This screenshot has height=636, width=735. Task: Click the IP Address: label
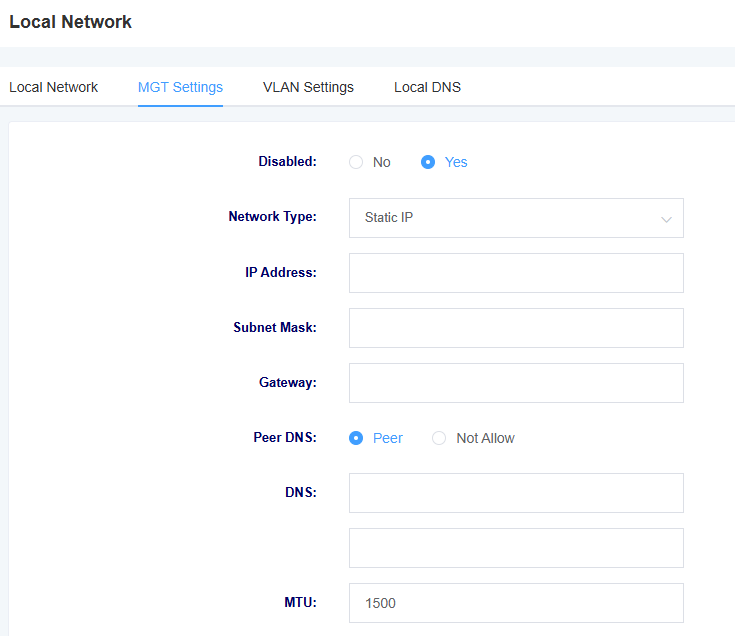click(x=281, y=272)
